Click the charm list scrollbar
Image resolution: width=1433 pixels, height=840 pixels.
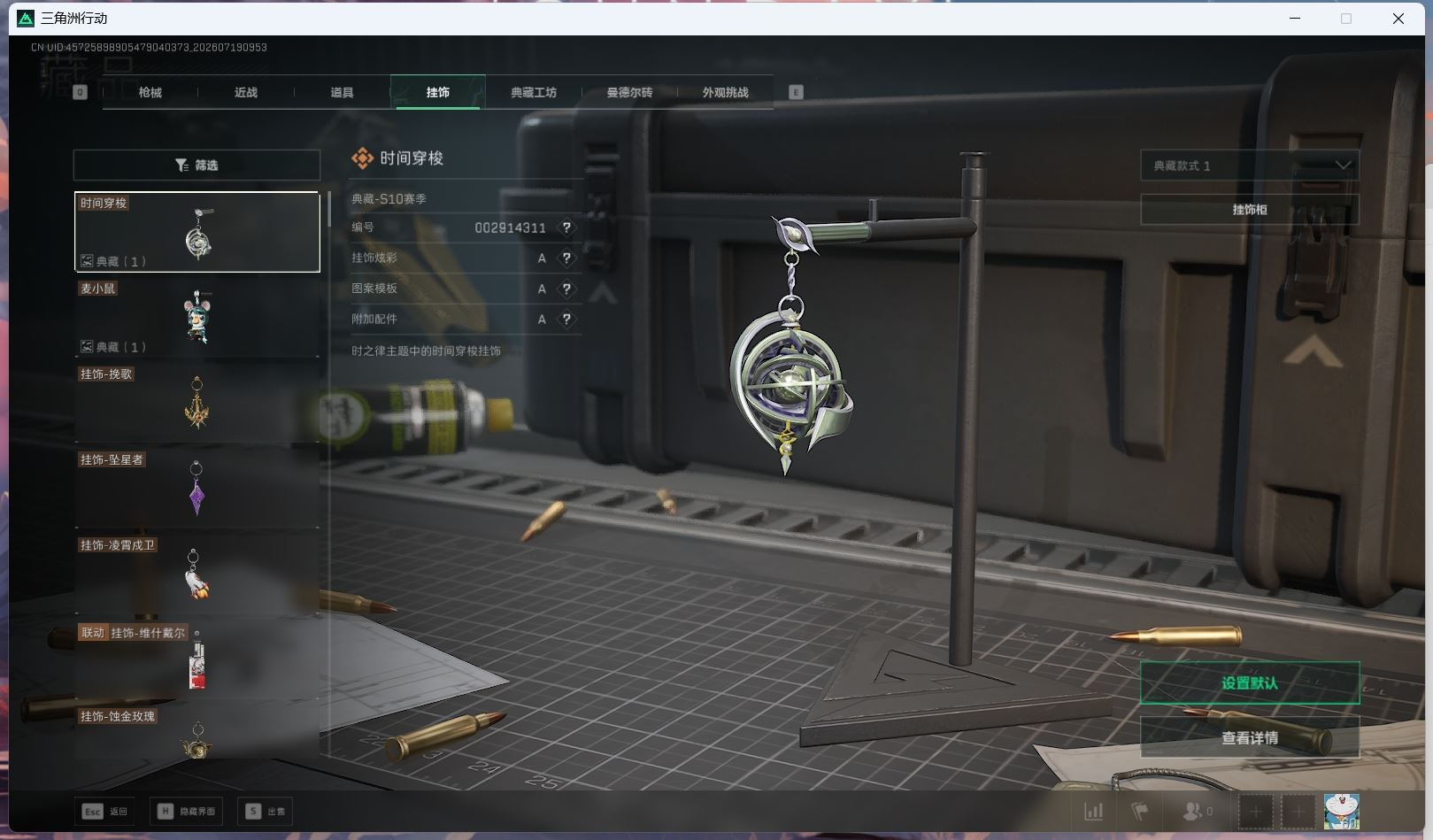coord(329,209)
